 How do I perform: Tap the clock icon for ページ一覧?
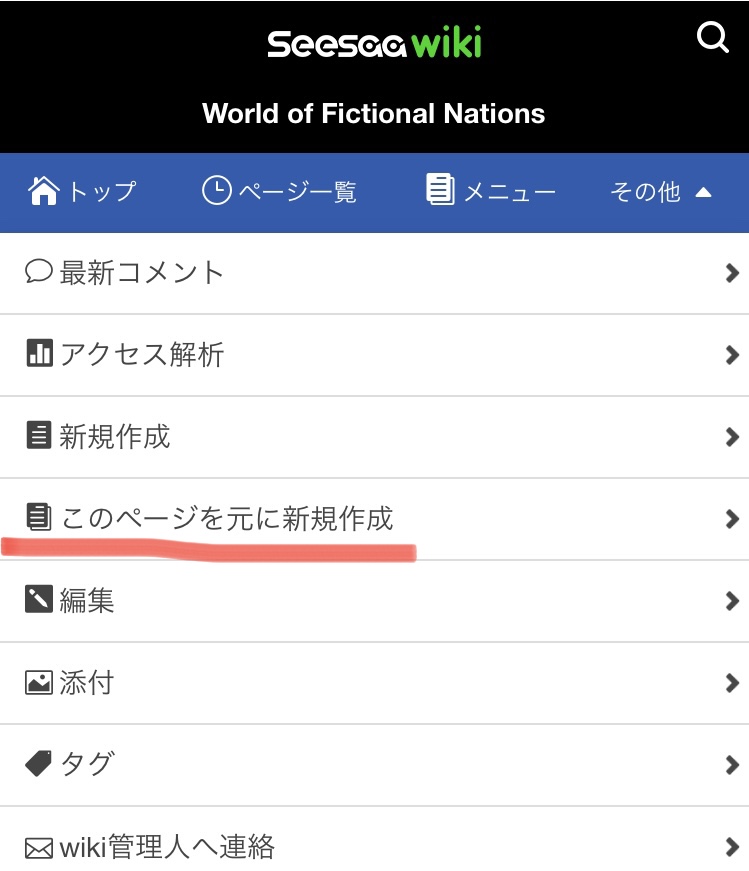click(216, 191)
